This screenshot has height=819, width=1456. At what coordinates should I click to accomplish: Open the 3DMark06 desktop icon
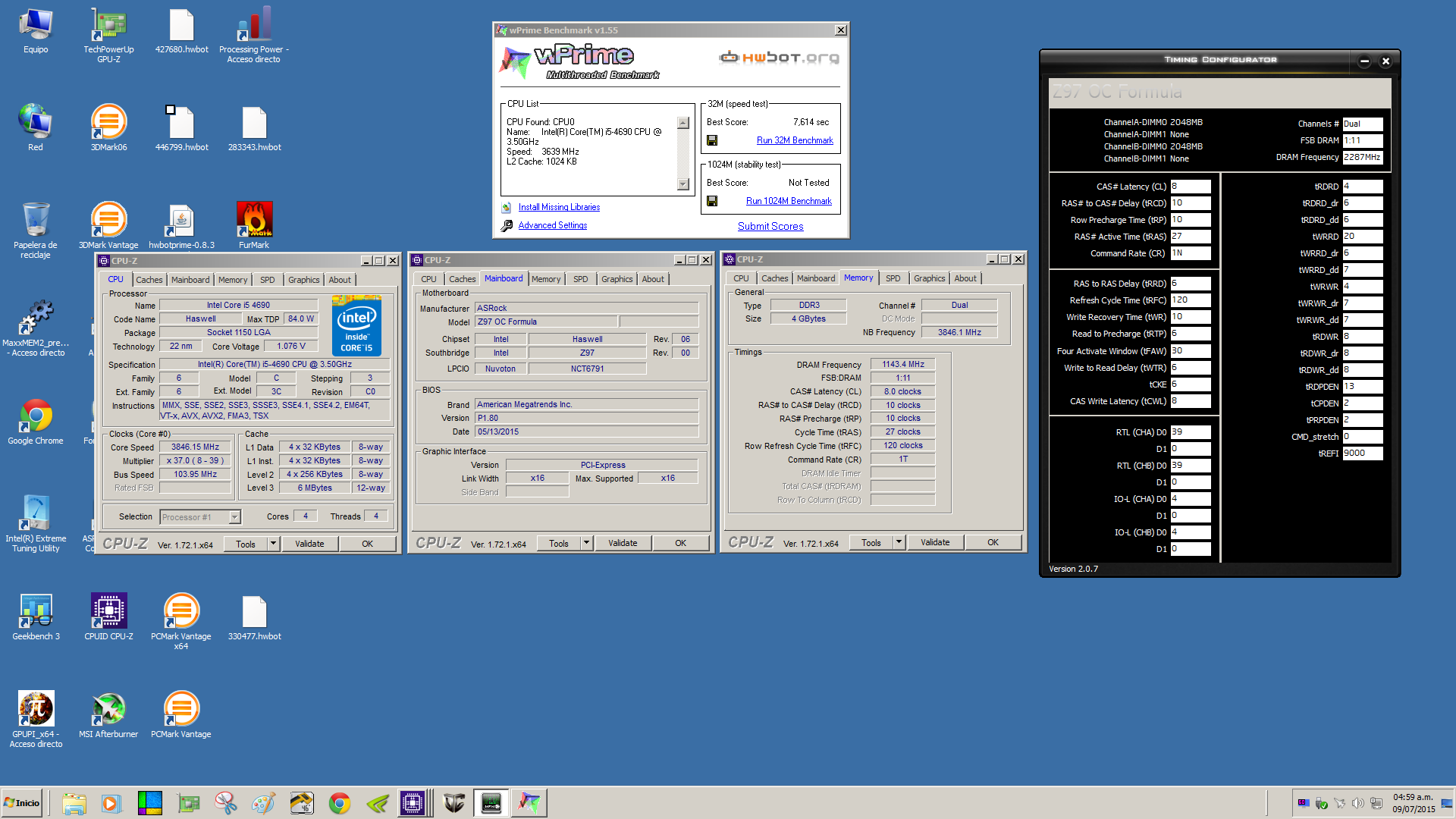click(108, 127)
